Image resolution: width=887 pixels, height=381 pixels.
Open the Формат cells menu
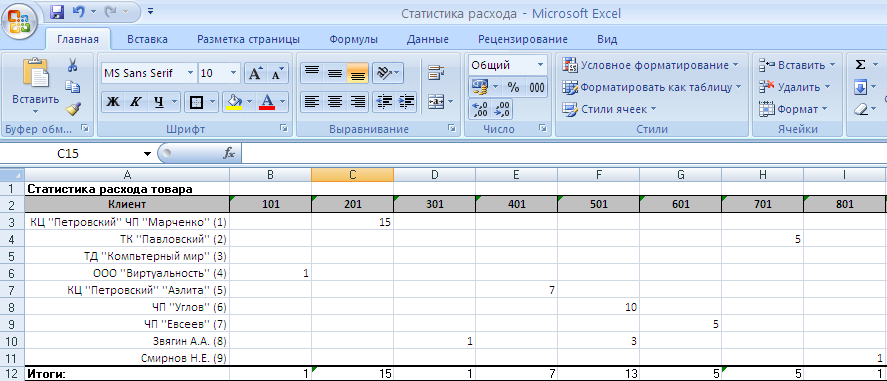[793, 109]
